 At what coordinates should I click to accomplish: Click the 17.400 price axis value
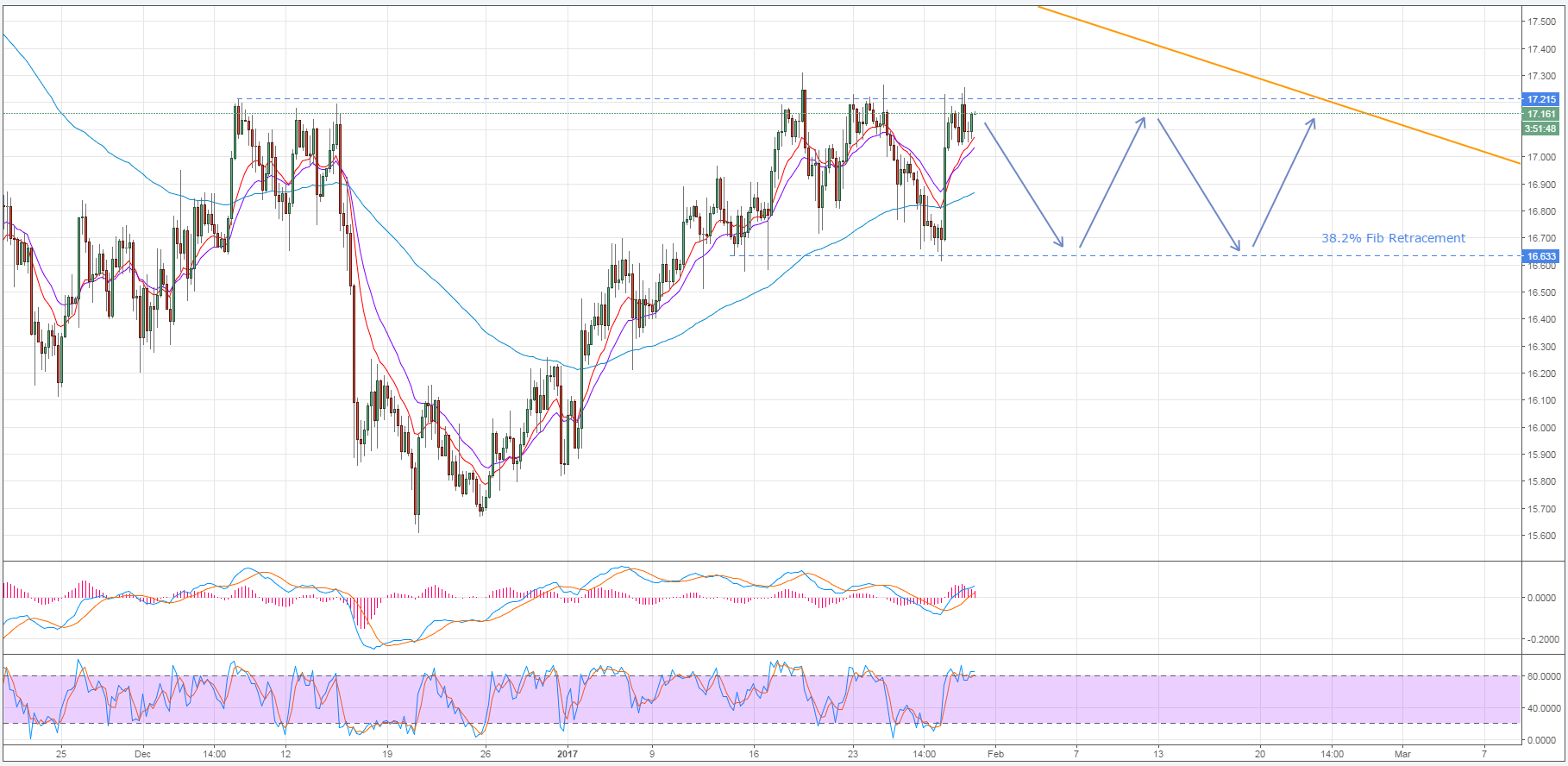[x=1541, y=49]
